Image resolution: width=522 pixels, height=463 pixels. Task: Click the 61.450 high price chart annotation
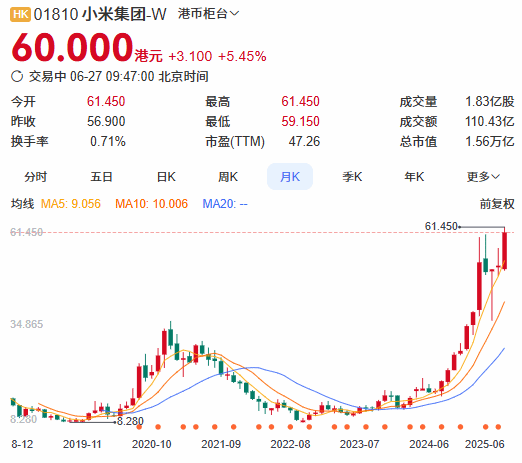click(441, 226)
